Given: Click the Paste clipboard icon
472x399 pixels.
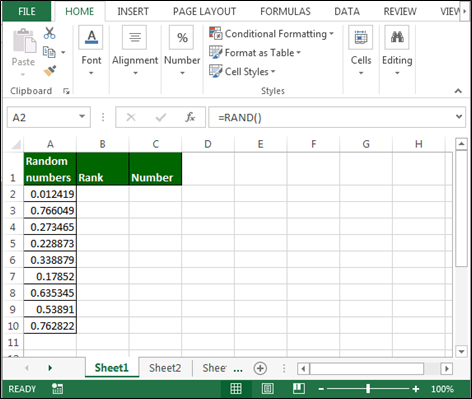Looking at the screenshot, I should (x=24, y=41).
